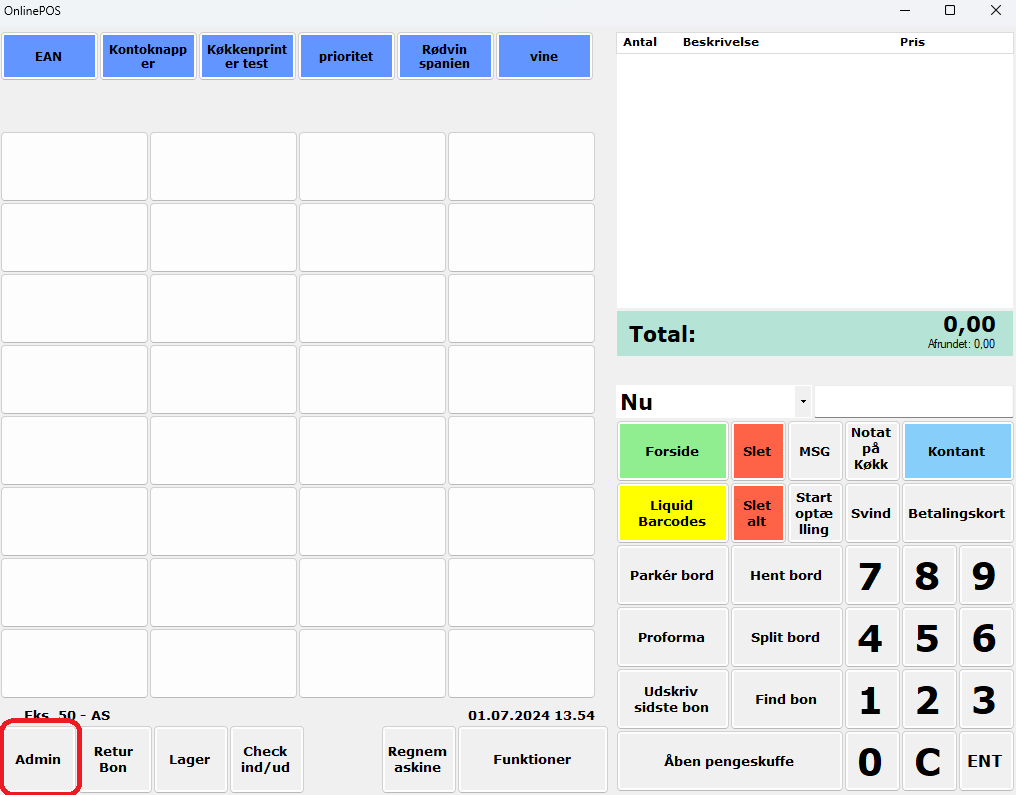The height and width of the screenshot is (795, 1016).
Task: Switch to the Rødvin spanien category
Action: click(445, 57)
